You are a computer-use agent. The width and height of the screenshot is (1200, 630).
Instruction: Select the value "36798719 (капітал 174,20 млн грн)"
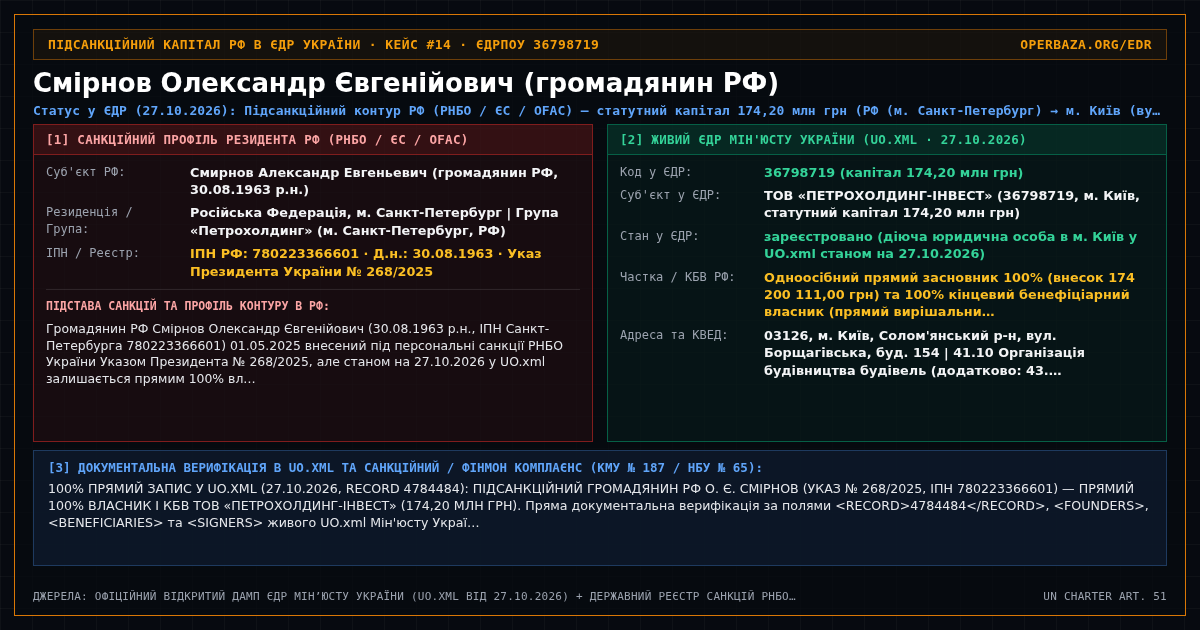tap(893, 173)
